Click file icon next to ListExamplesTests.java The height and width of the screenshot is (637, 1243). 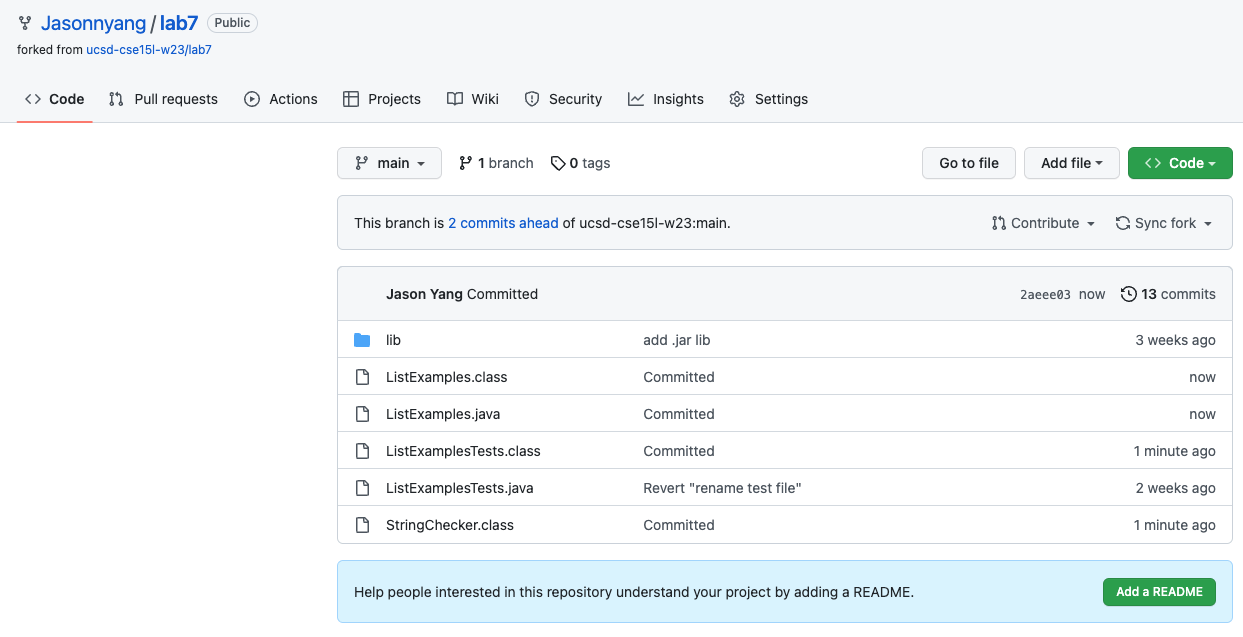(x=362, y=488)
